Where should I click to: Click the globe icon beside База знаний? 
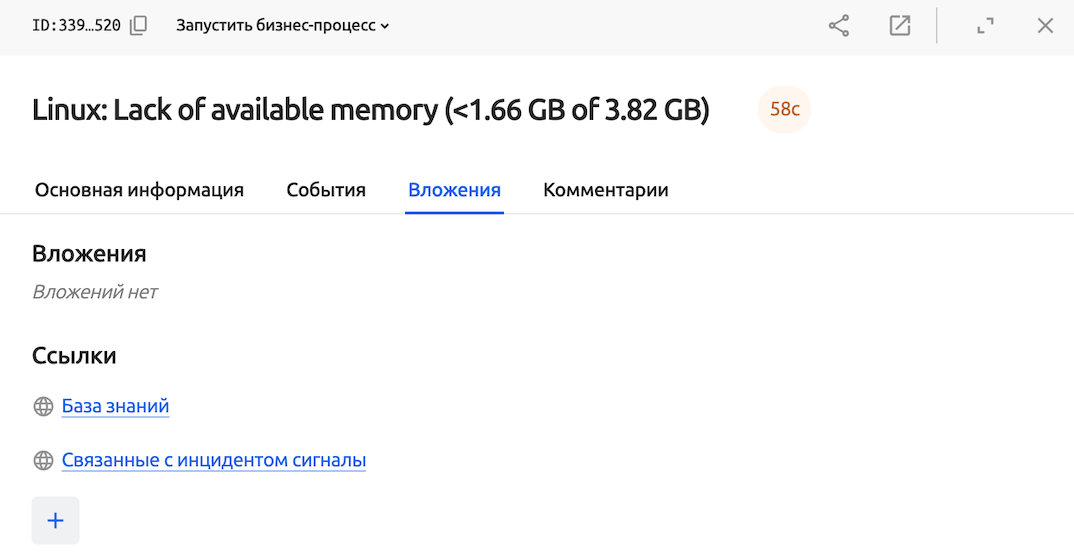(43, 407)
